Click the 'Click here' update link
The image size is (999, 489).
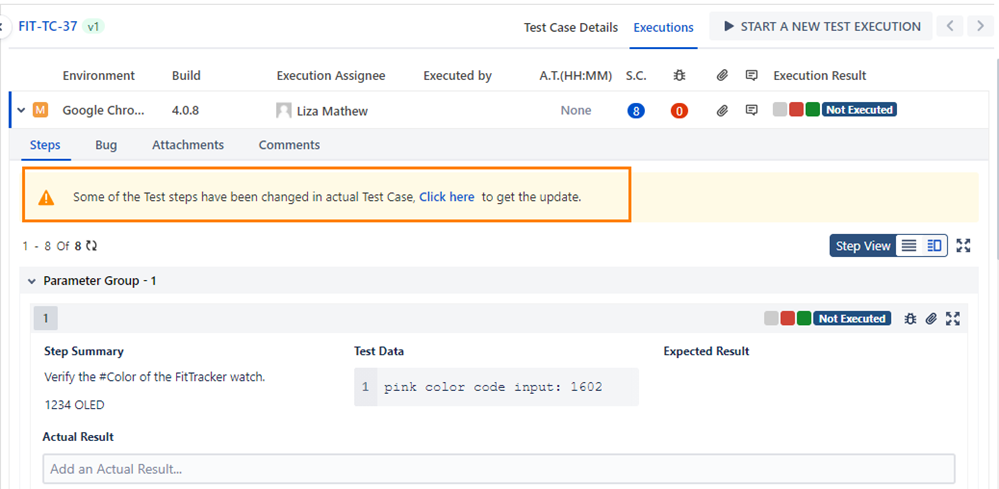click(x=447, y=197)
